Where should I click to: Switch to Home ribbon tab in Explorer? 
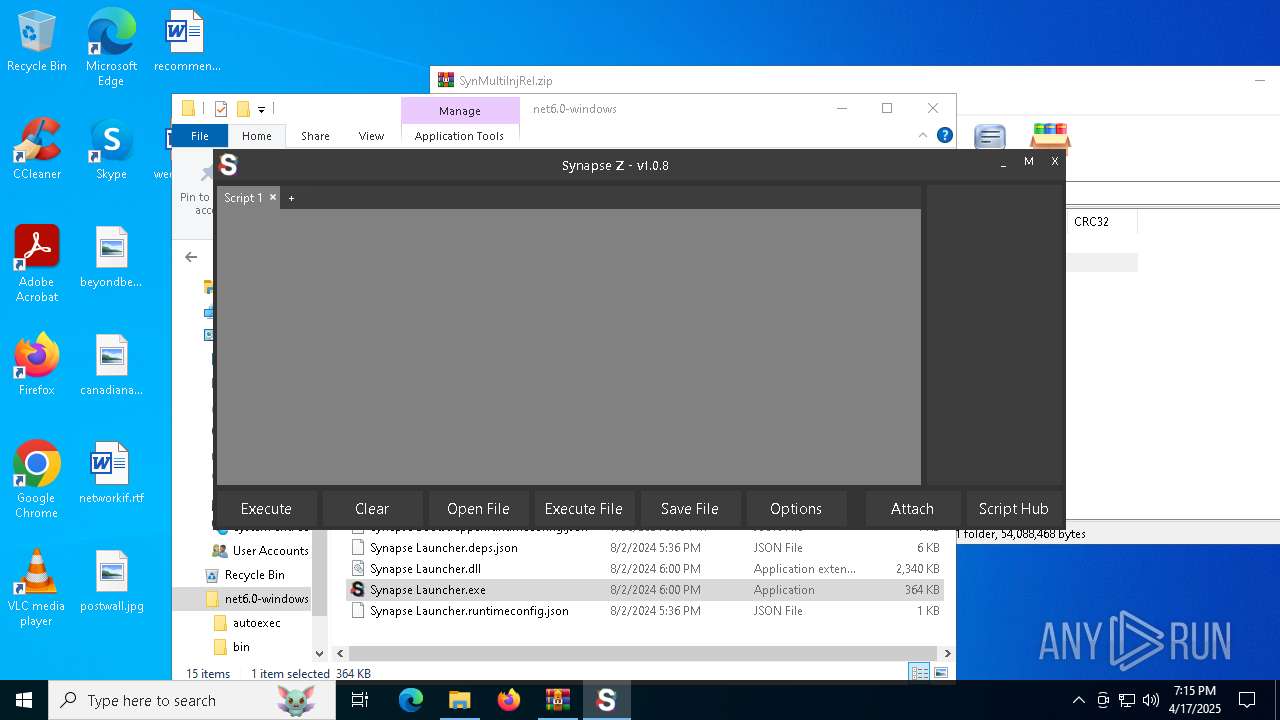click(257, 136)
